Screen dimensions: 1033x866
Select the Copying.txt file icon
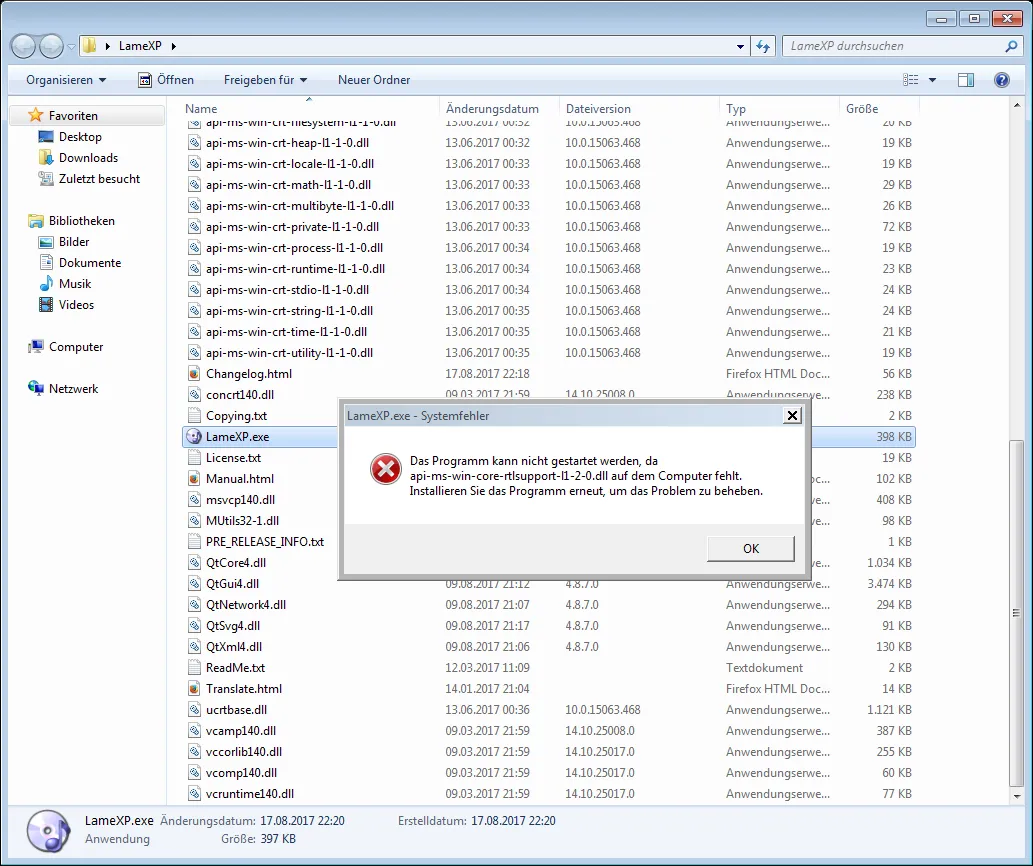(194, 416)
